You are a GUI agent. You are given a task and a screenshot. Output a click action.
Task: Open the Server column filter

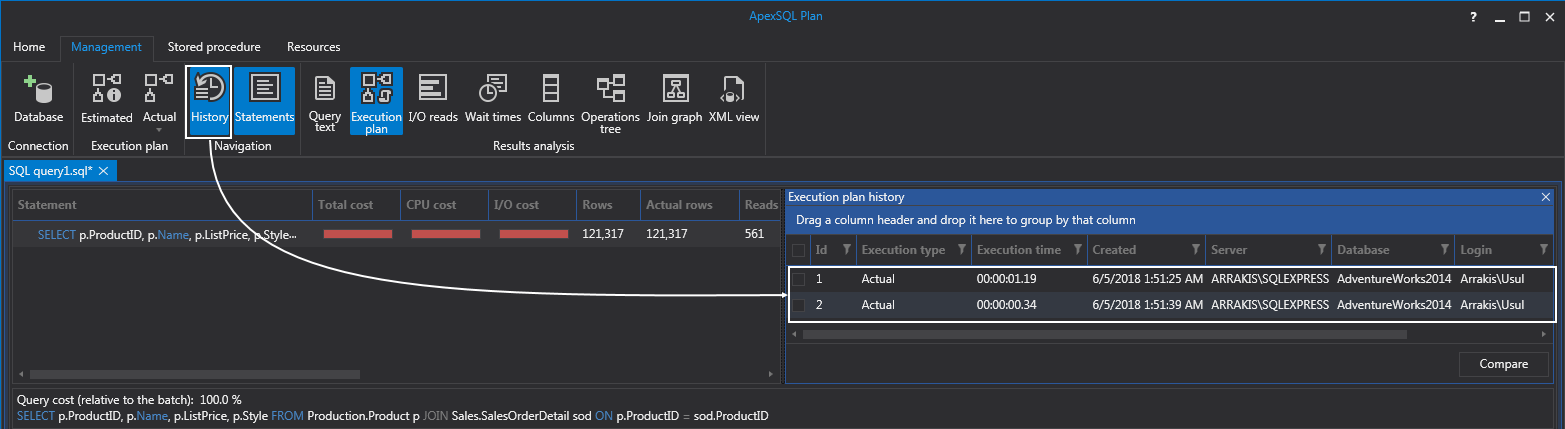(1321, 249)
